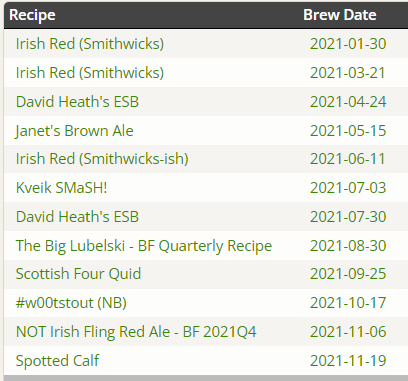Open the Kveik SMaSH! recipe

click(62, 188)
